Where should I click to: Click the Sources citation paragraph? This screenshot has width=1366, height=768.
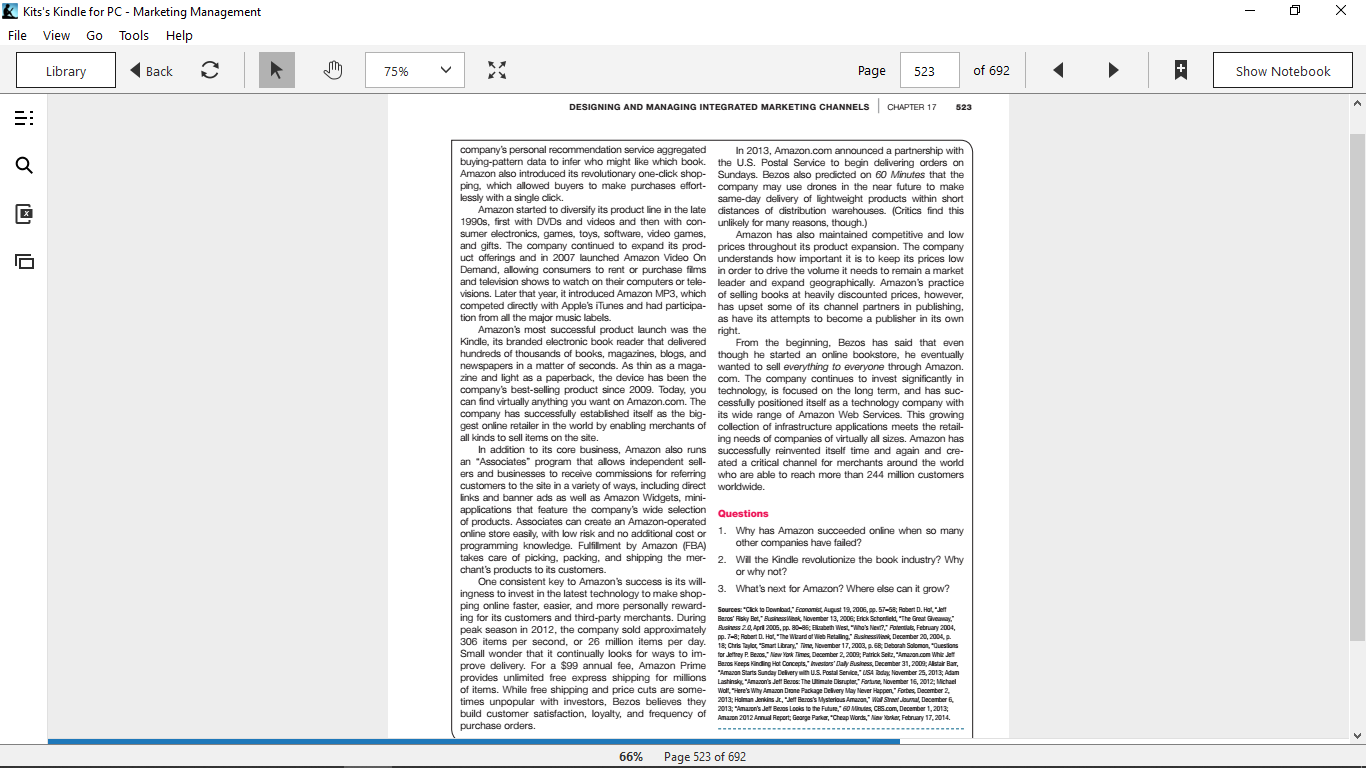pos(840,663)
